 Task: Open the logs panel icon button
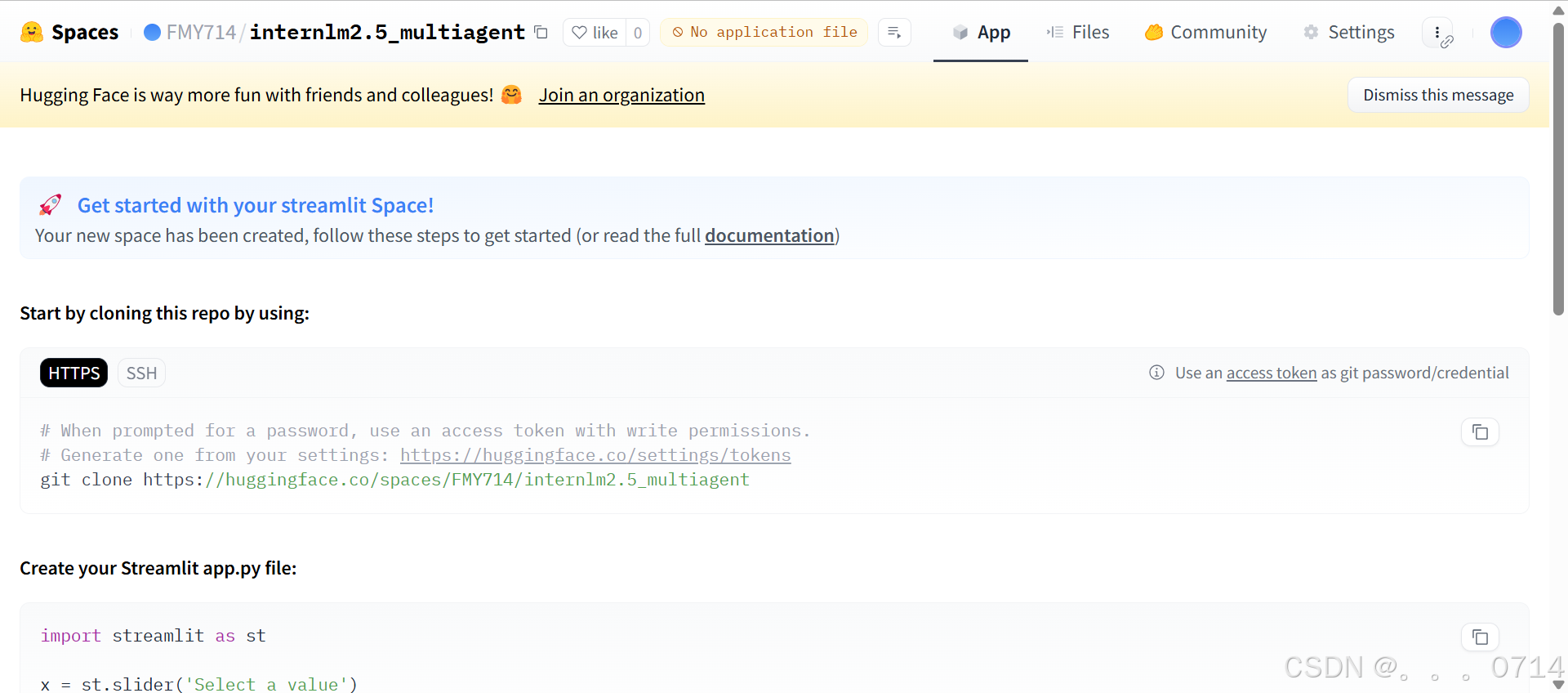click(x=894, y=33)
